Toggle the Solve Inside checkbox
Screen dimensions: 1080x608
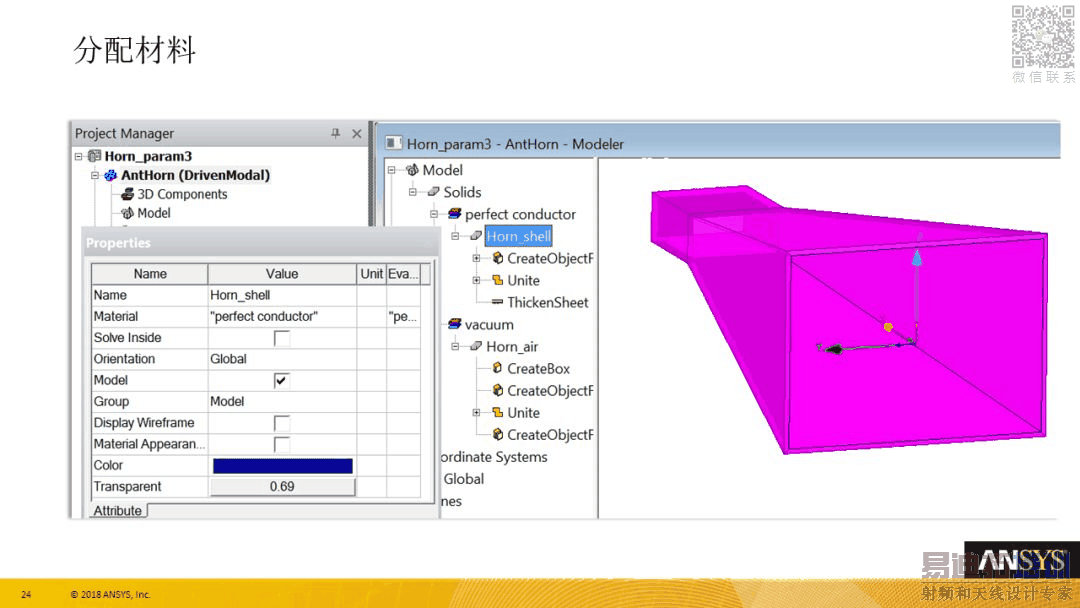(x=282, y=338)
